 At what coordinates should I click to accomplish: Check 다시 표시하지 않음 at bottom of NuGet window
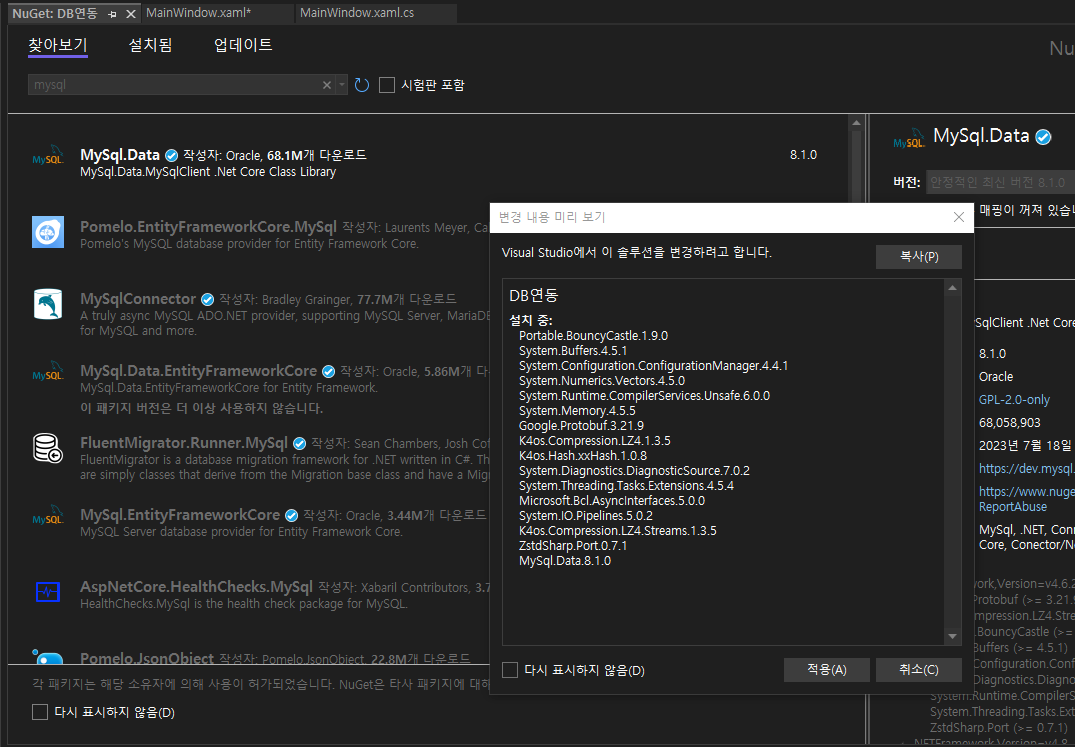pyautogui.click(x=40, y=712)
